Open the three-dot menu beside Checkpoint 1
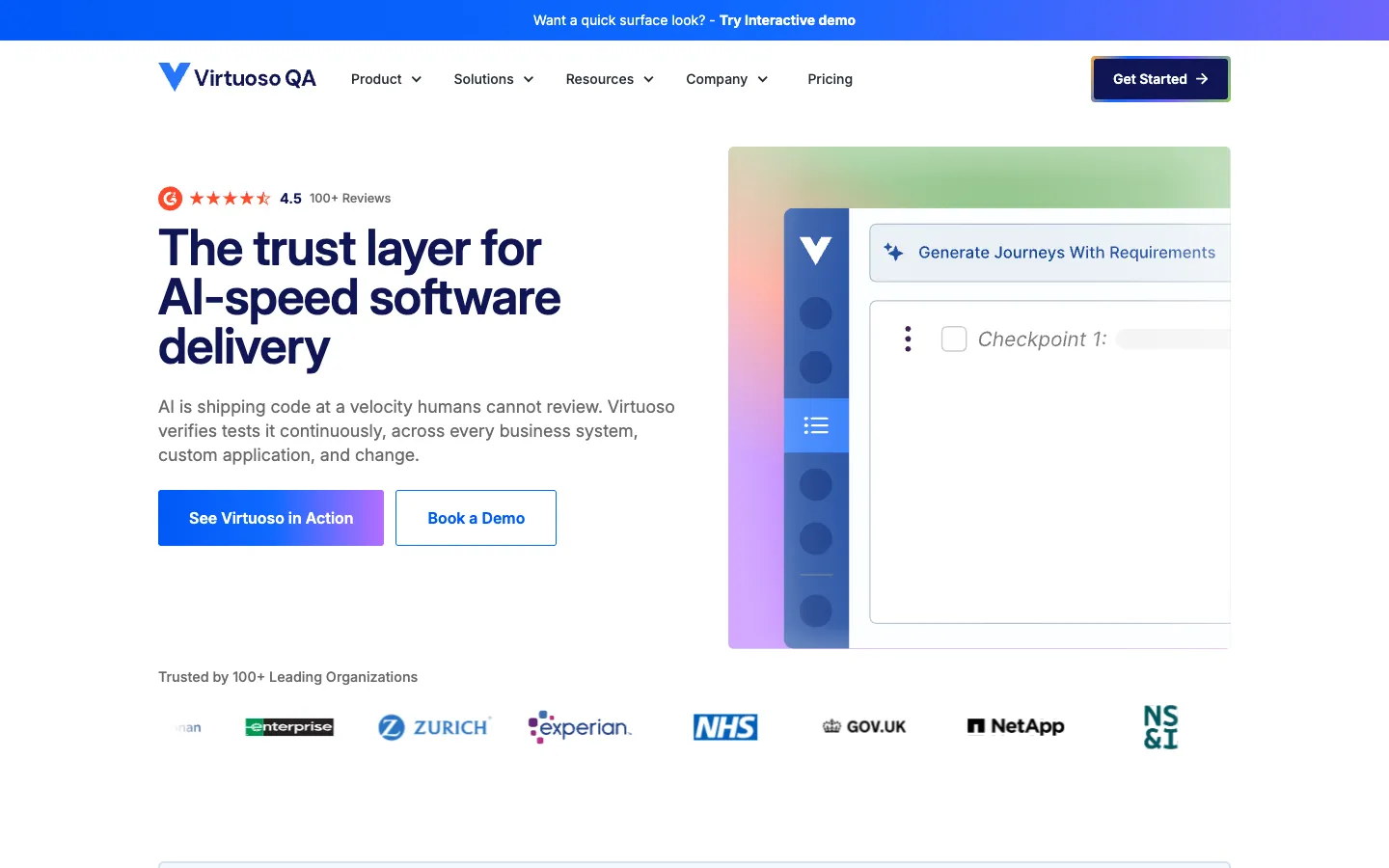Viewport: 1389px width, 868px height. coord(908,339)
